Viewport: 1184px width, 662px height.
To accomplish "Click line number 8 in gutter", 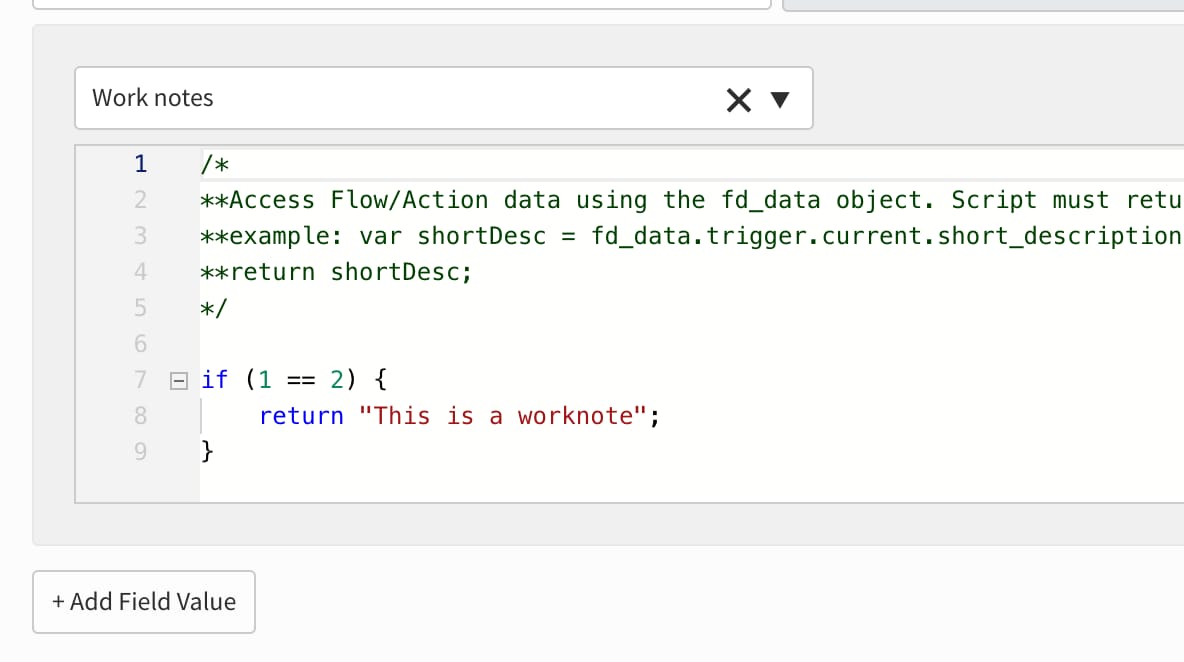I will [140, 416].
